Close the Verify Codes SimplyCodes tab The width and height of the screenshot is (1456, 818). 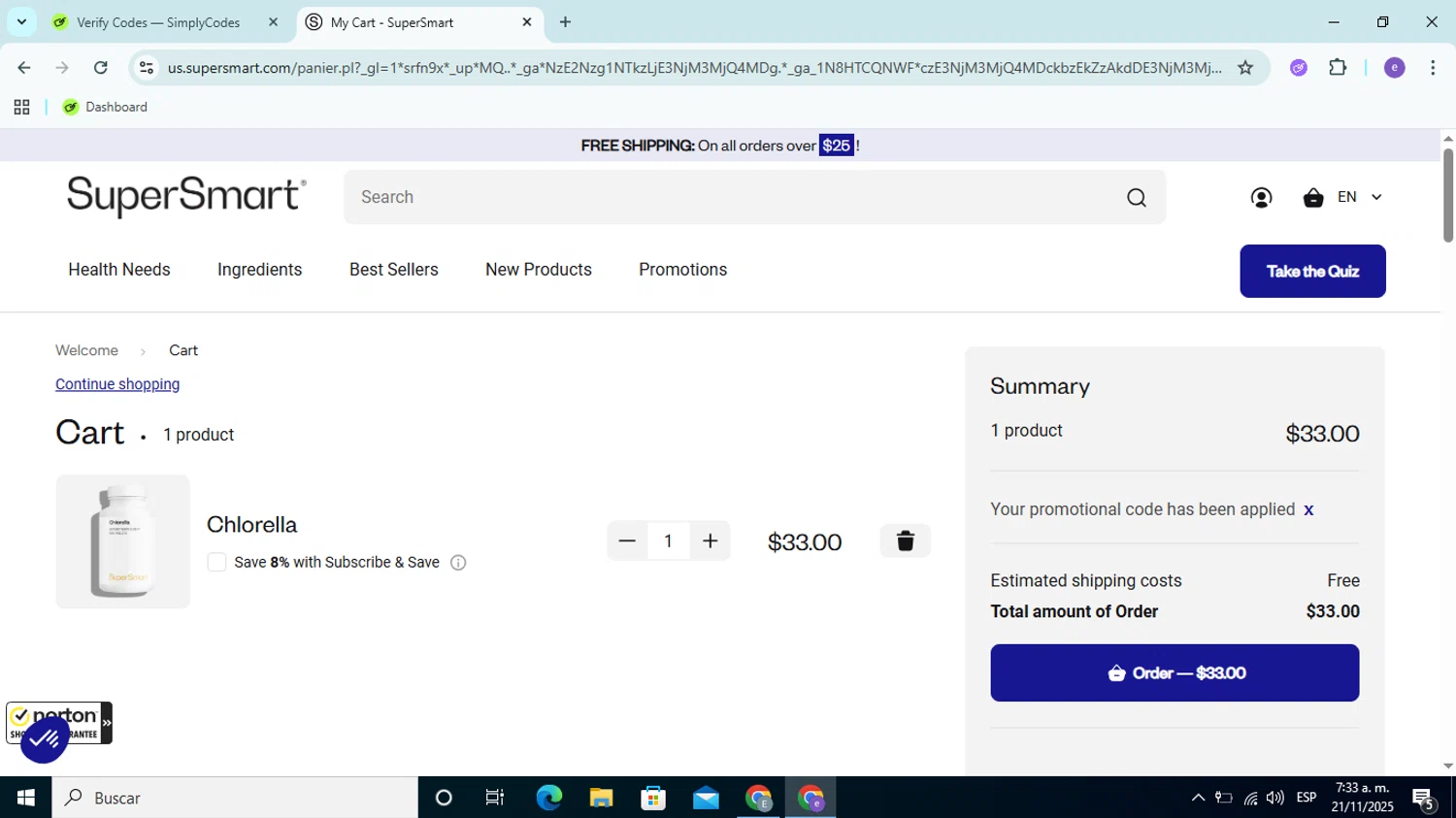[x=274, y=22]
